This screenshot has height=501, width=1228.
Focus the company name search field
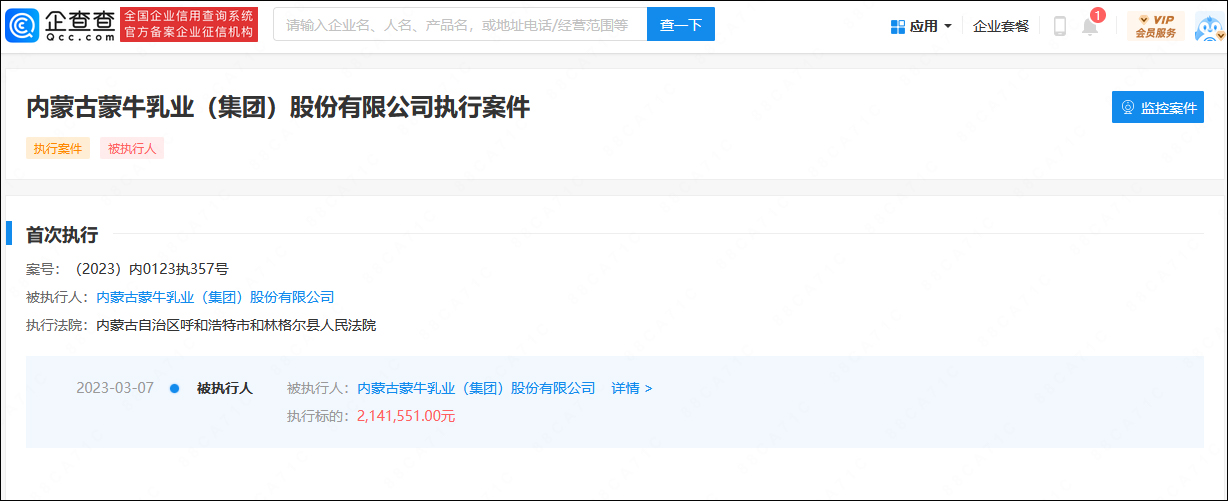460,25
